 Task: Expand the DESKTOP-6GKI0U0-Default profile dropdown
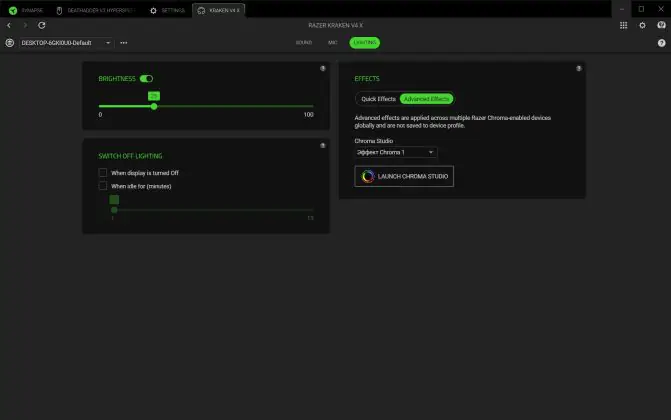[66, 43]
